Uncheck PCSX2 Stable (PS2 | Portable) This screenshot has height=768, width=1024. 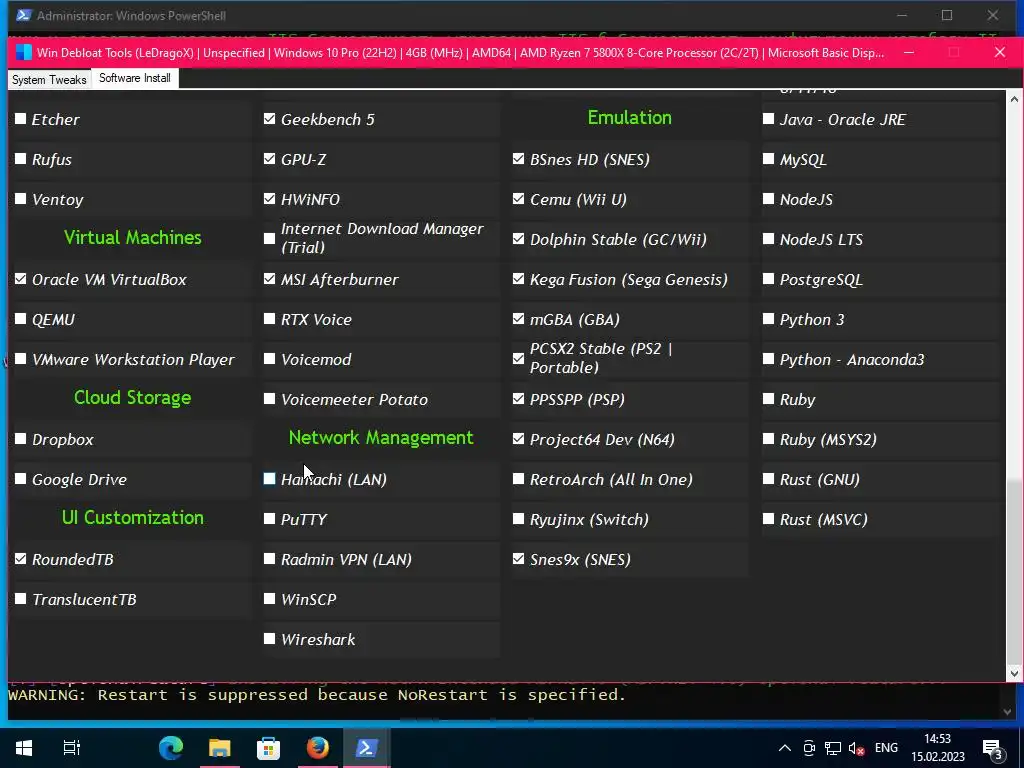click(x=519, y=359)
